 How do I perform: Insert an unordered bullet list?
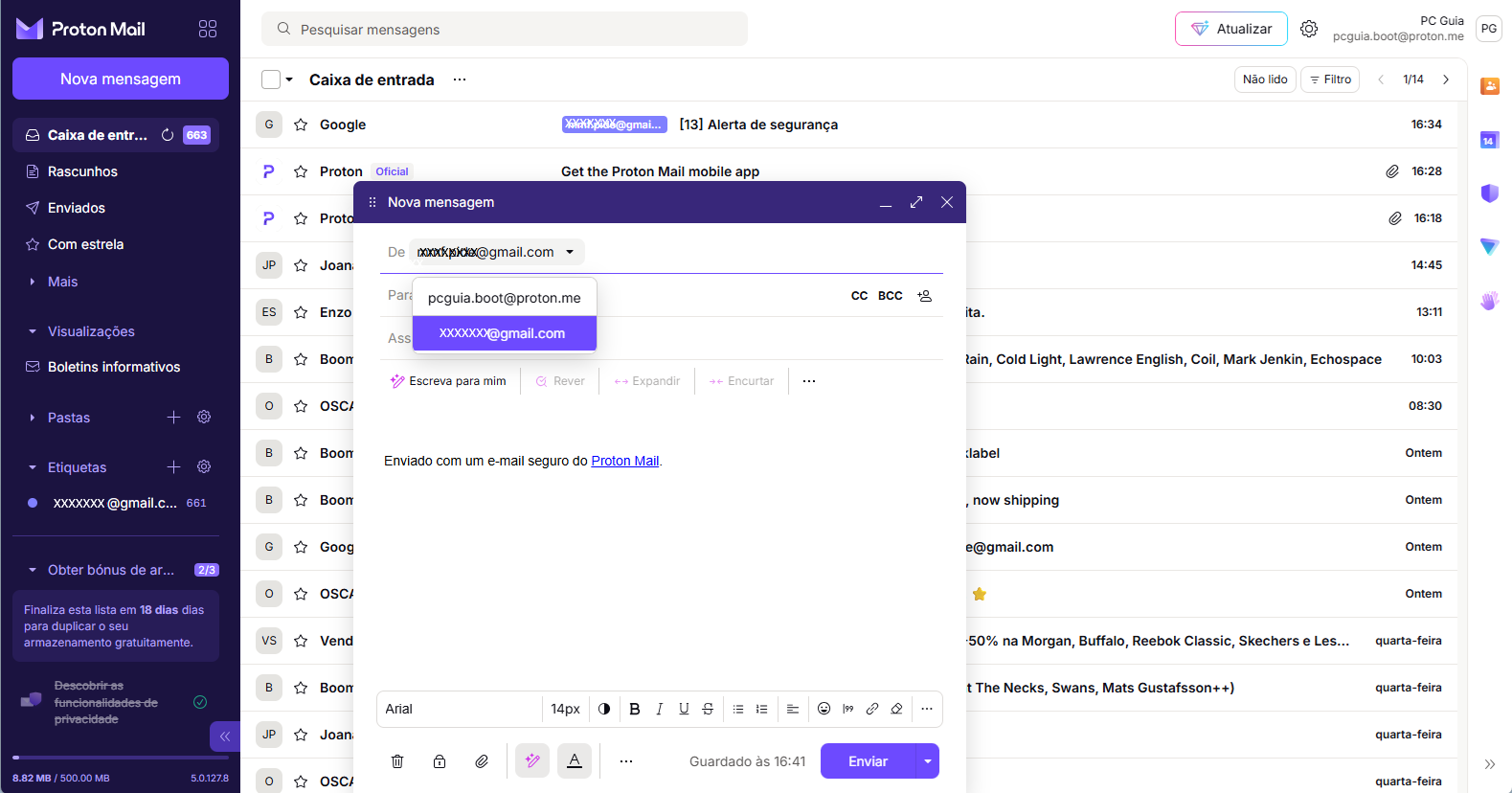pos(738,709)
